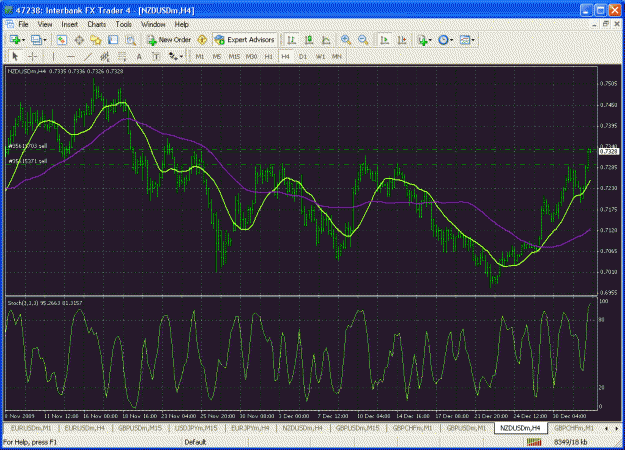Click the Indicators list icon
Viewport: 625px width, 450px height.
click(x=423, y=40)
